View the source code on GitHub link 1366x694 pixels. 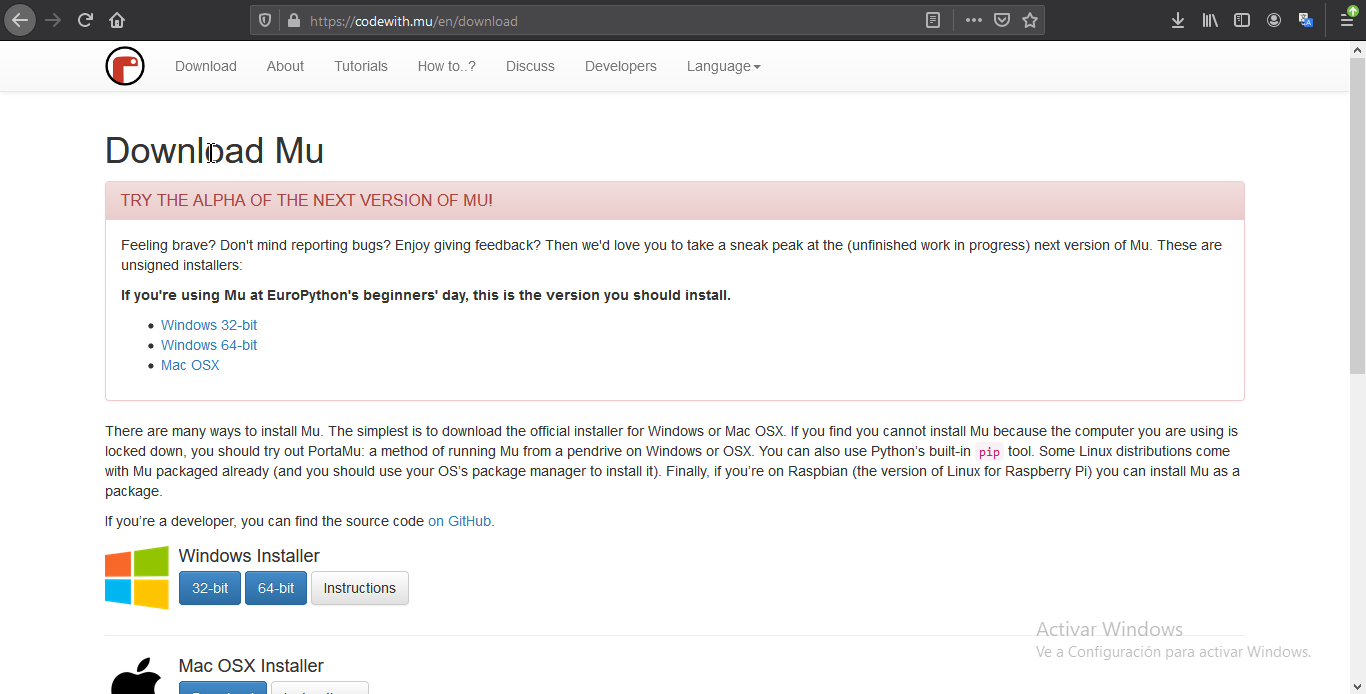459,521
